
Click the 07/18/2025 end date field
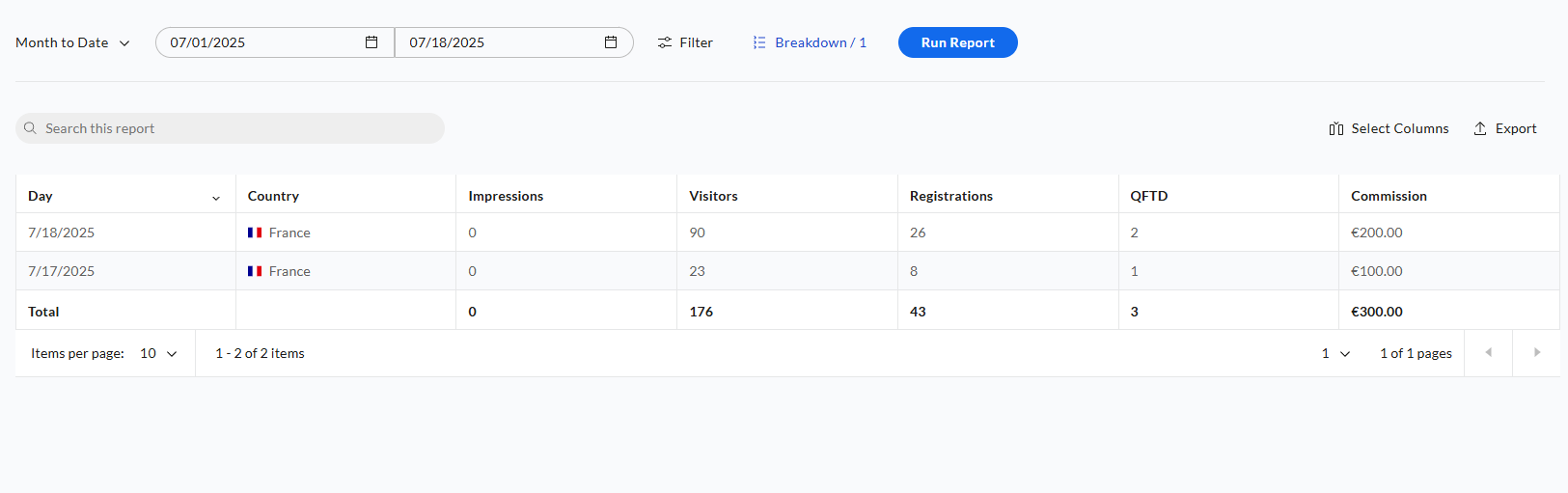(x=514, y=42)
